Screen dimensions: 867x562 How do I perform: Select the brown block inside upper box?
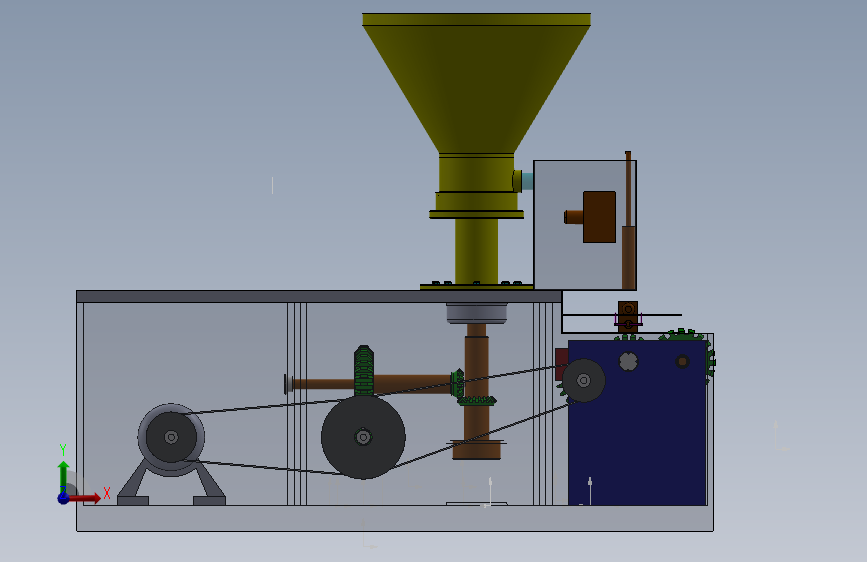coord(599,217)
